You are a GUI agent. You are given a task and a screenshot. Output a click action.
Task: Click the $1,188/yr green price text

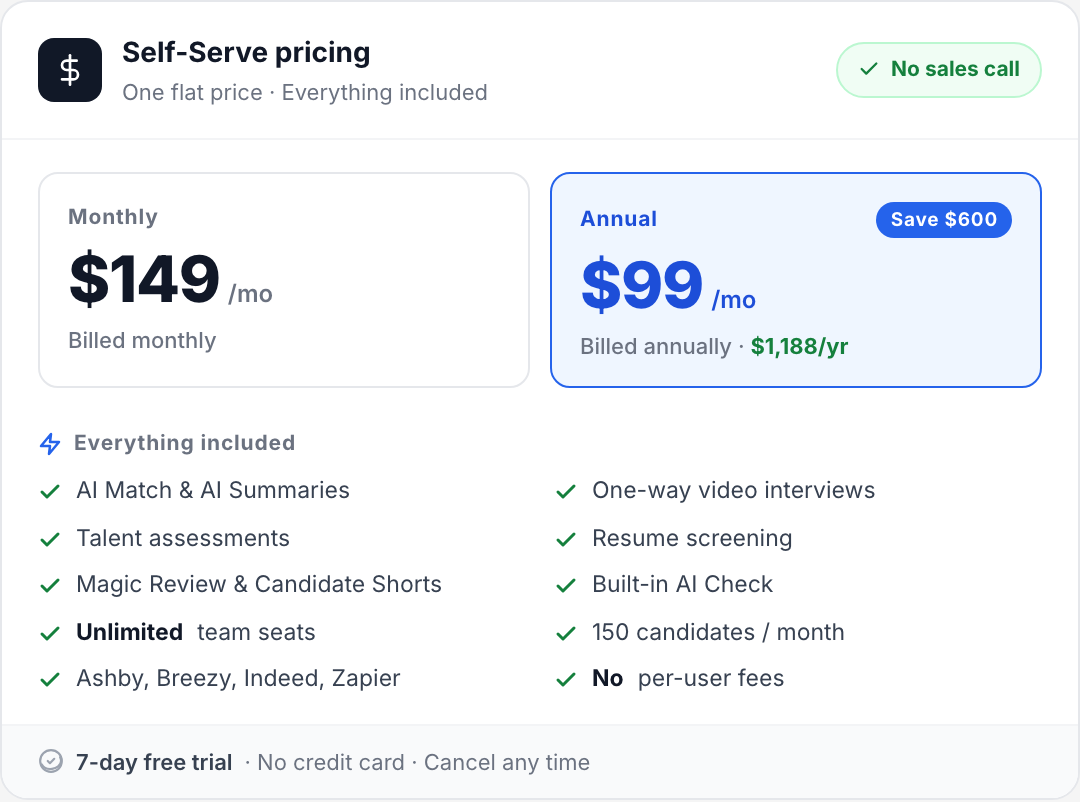[801, 346]
